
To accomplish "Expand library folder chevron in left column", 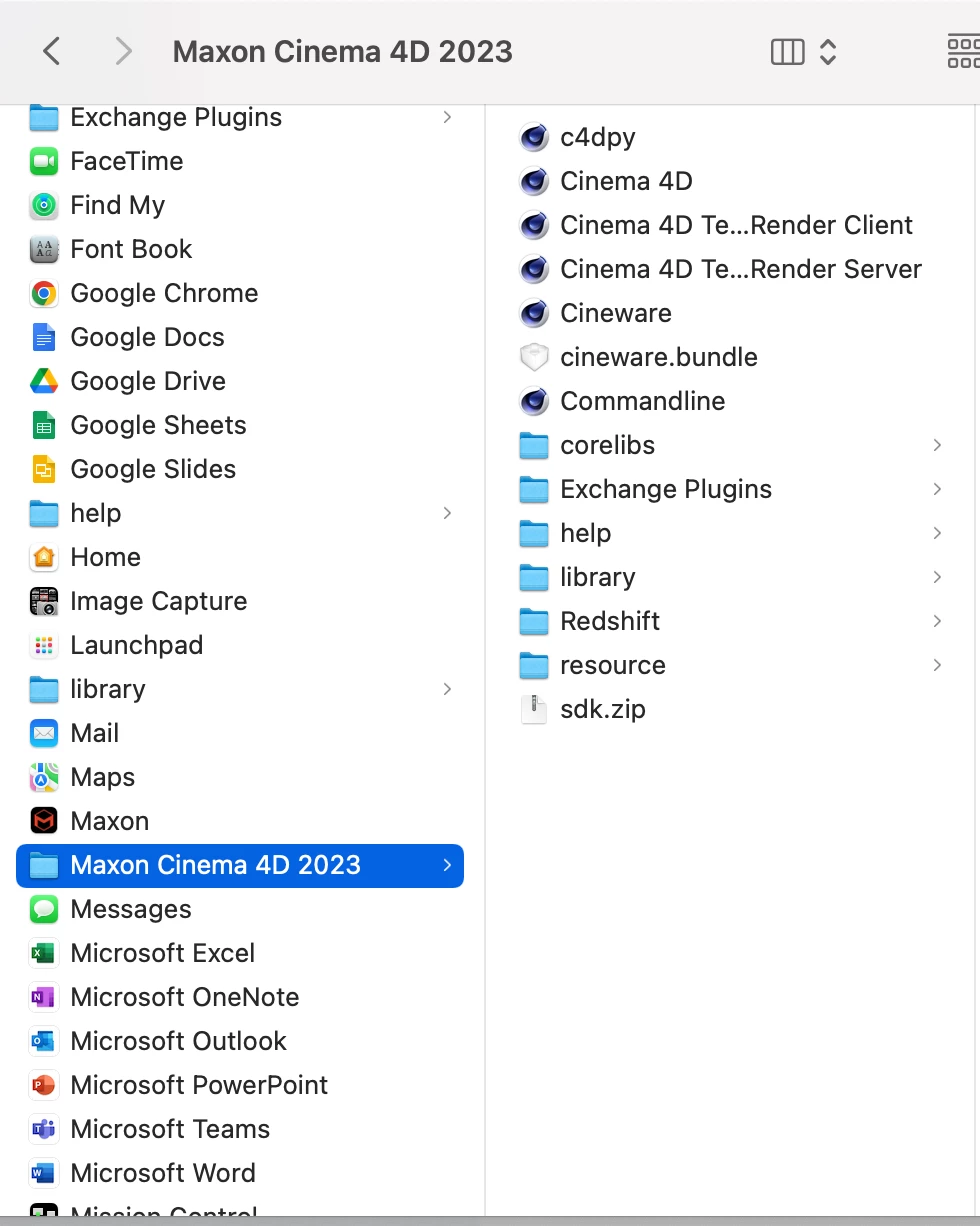I will click(447, 689).
